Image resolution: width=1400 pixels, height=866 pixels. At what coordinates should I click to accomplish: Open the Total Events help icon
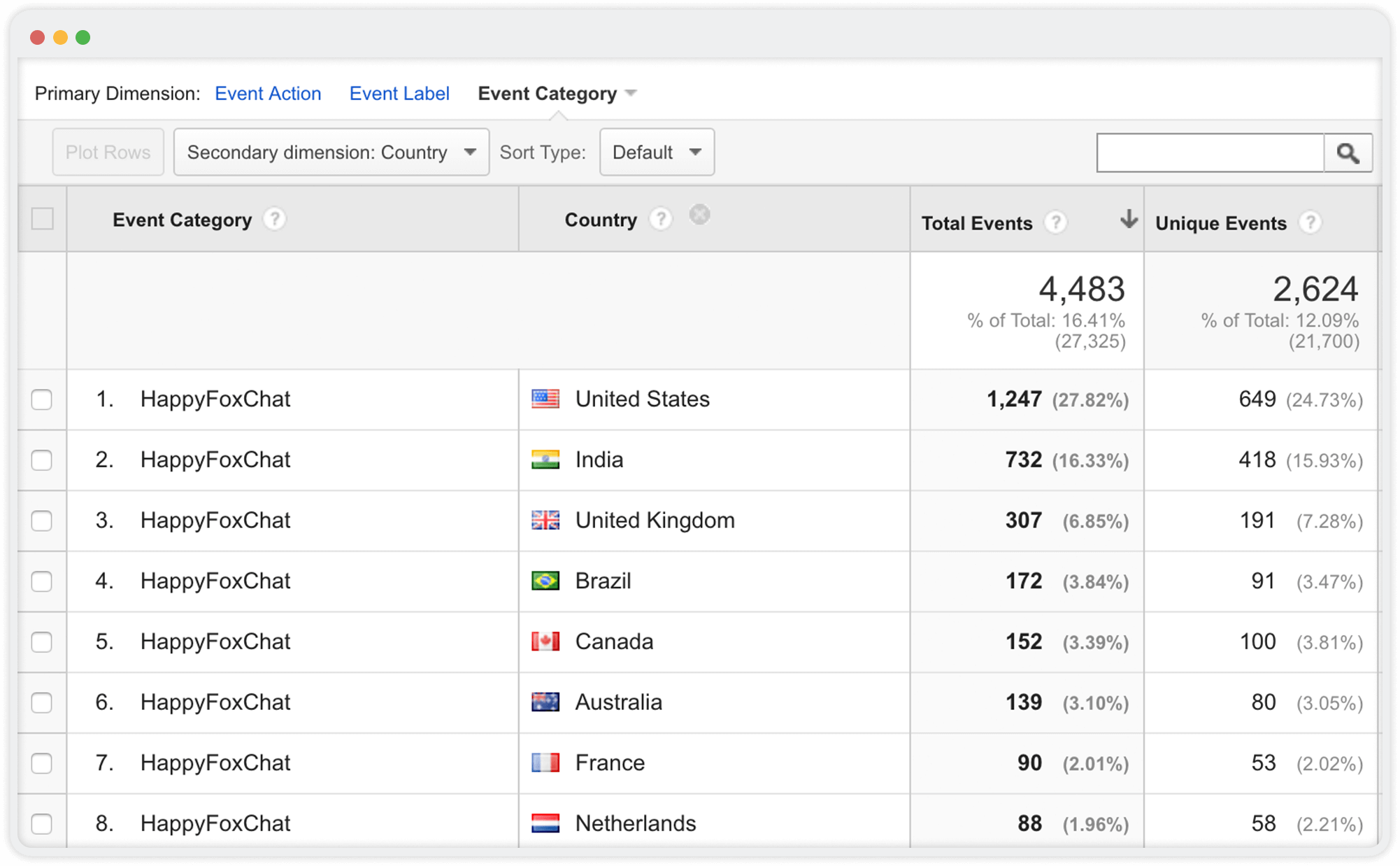1055,222
